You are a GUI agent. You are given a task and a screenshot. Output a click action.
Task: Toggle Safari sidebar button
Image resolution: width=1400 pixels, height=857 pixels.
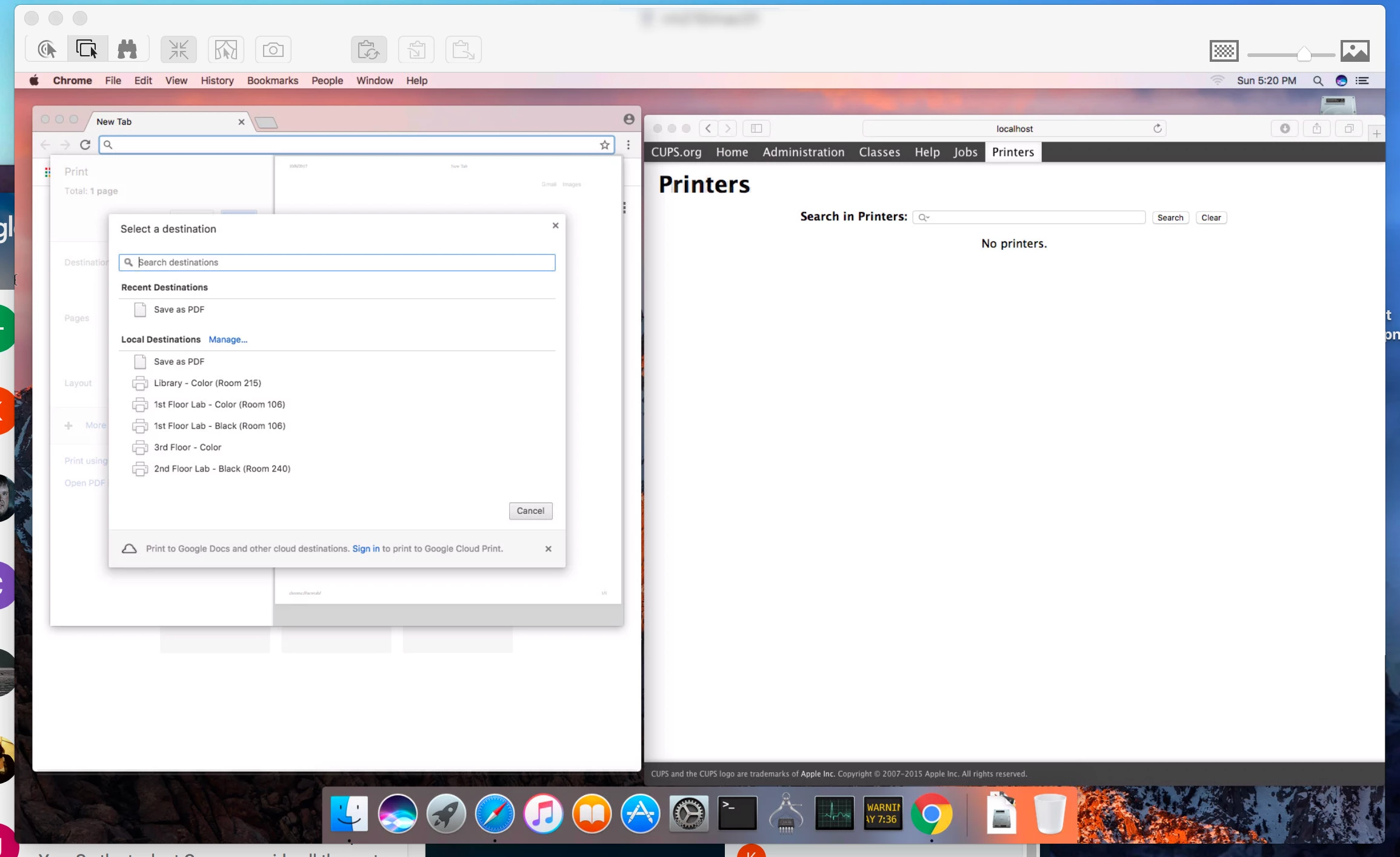[x=756, y=128]
